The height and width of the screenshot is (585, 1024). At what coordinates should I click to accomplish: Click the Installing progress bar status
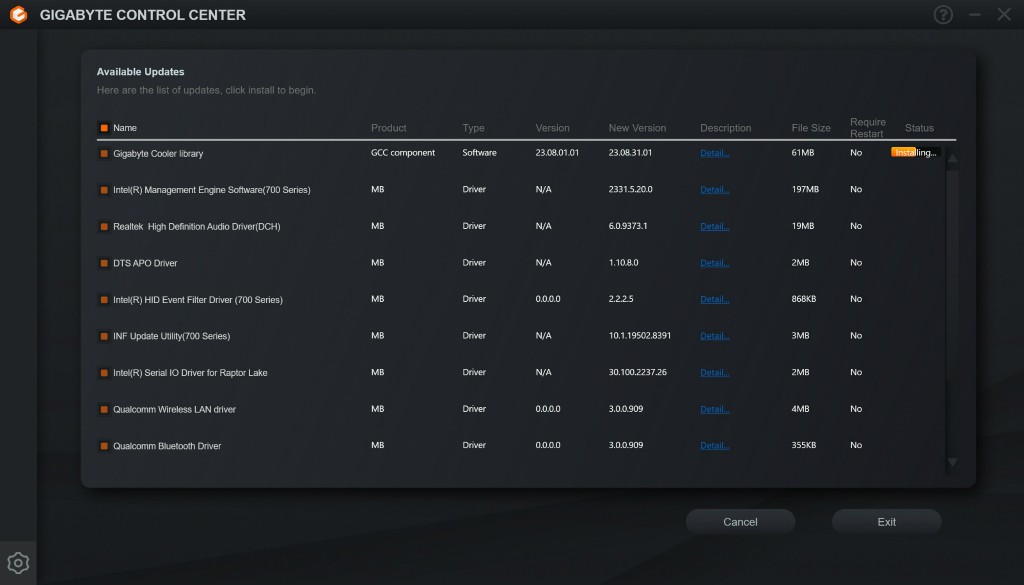915,153
